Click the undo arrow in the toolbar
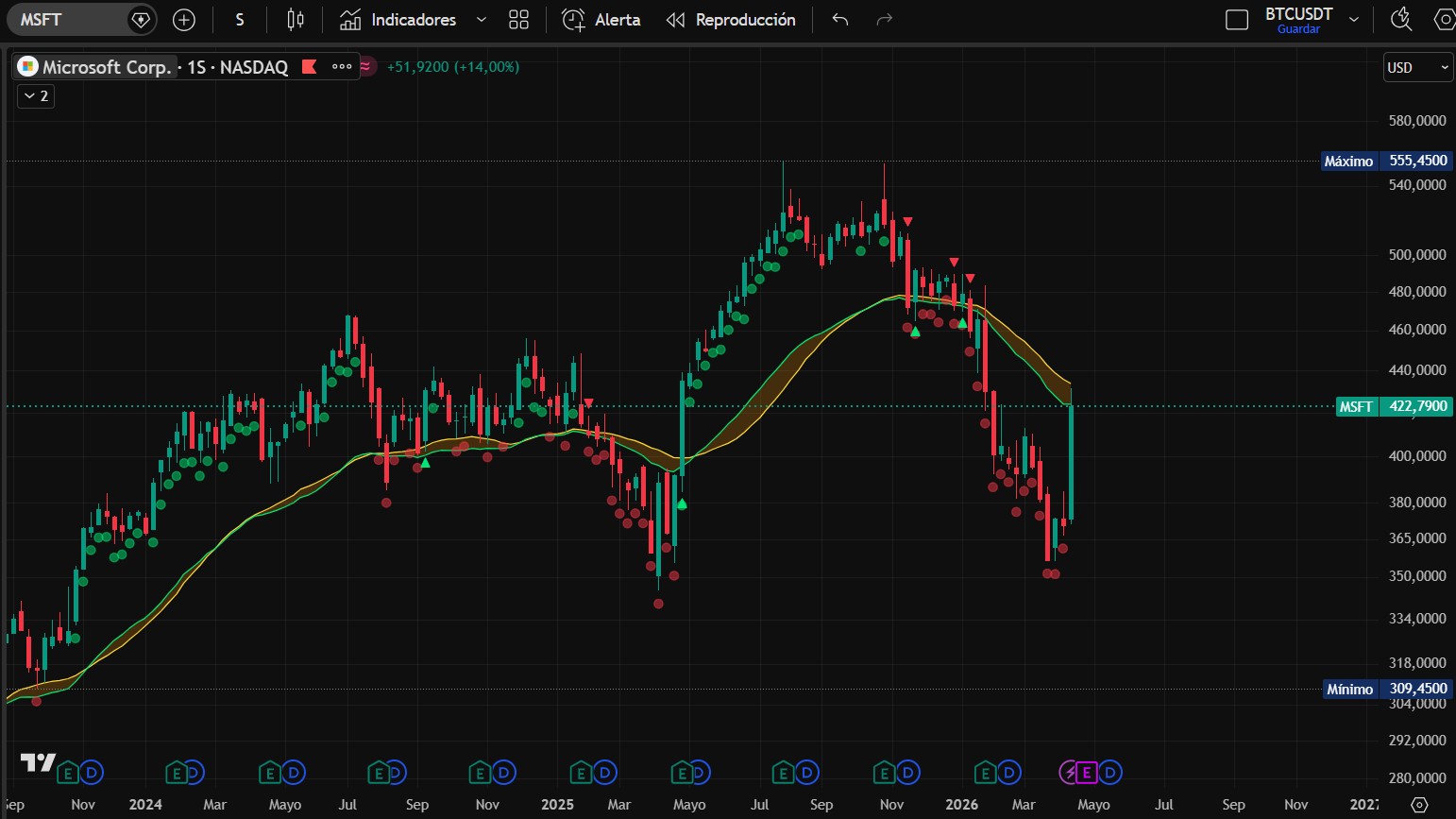The height and width of the screenshot is (819, 1456). 840,20
